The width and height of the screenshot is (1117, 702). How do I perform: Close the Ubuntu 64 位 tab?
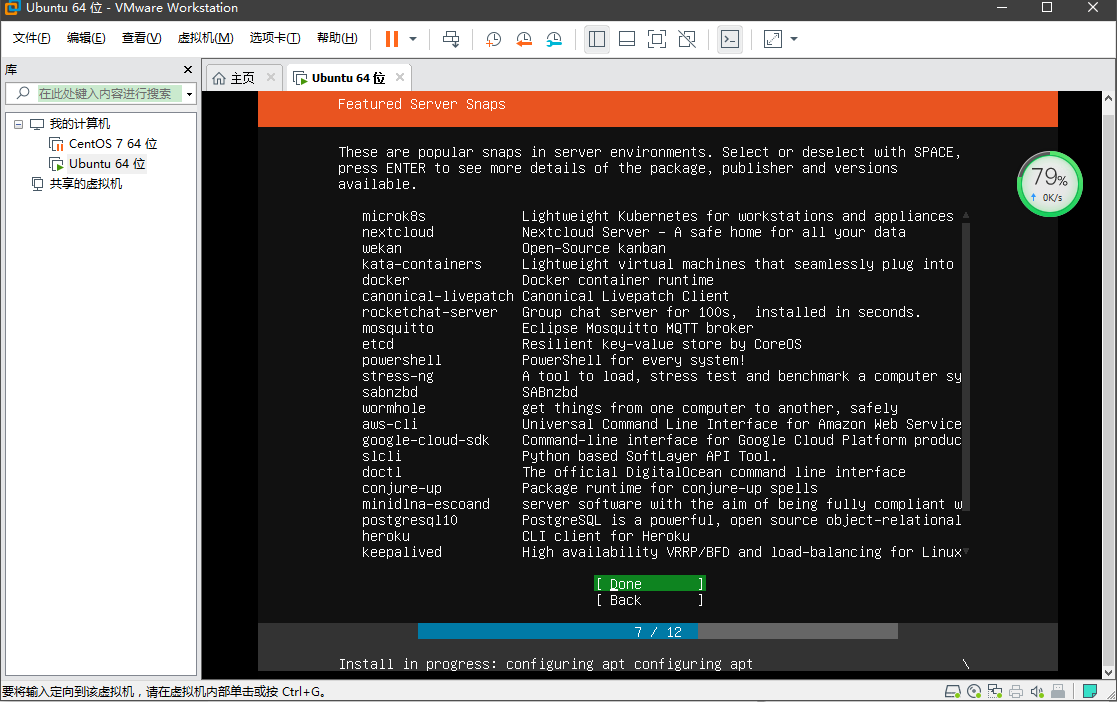tap(400, 77)
